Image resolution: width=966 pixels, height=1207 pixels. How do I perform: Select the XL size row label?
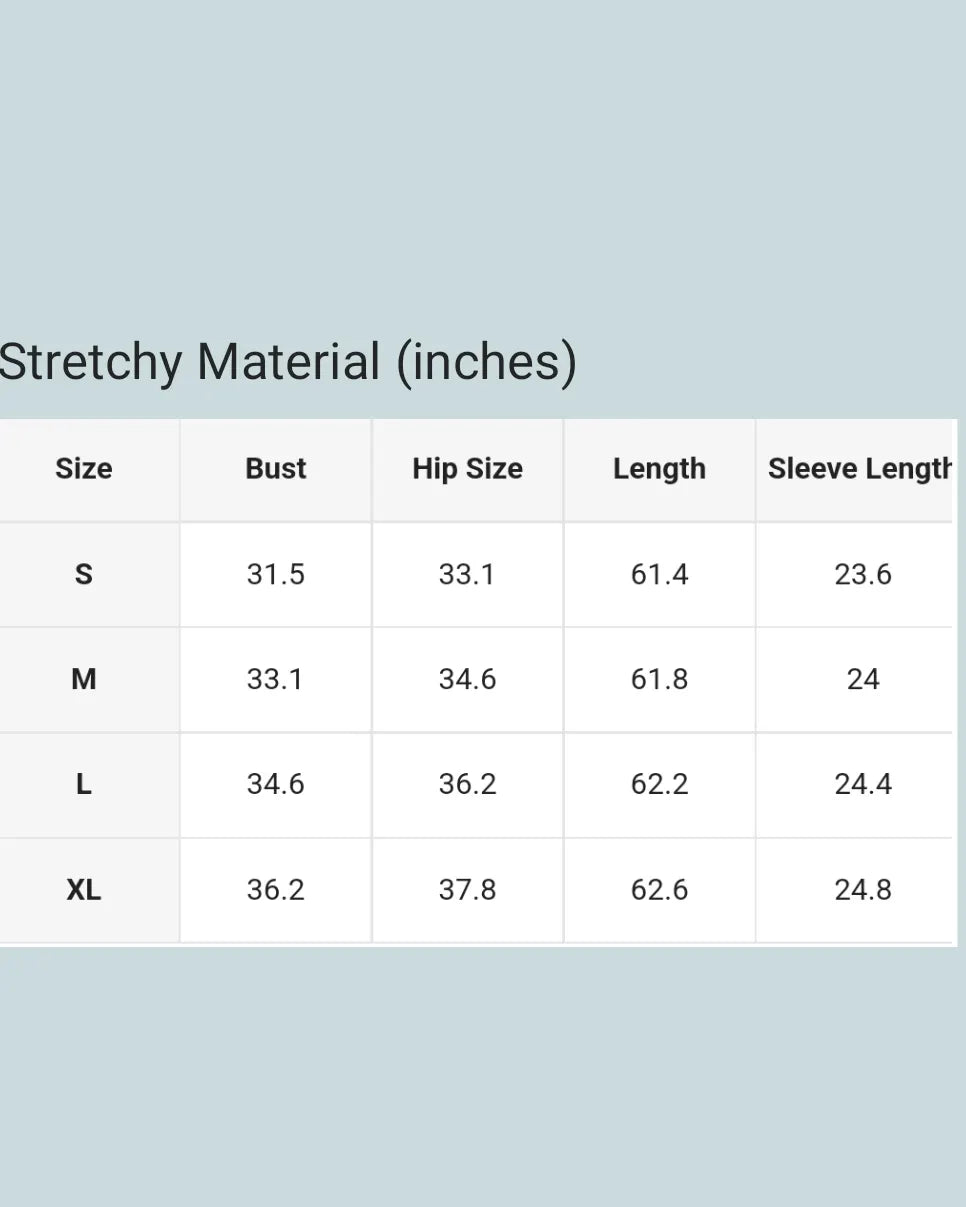pos(84,890)
